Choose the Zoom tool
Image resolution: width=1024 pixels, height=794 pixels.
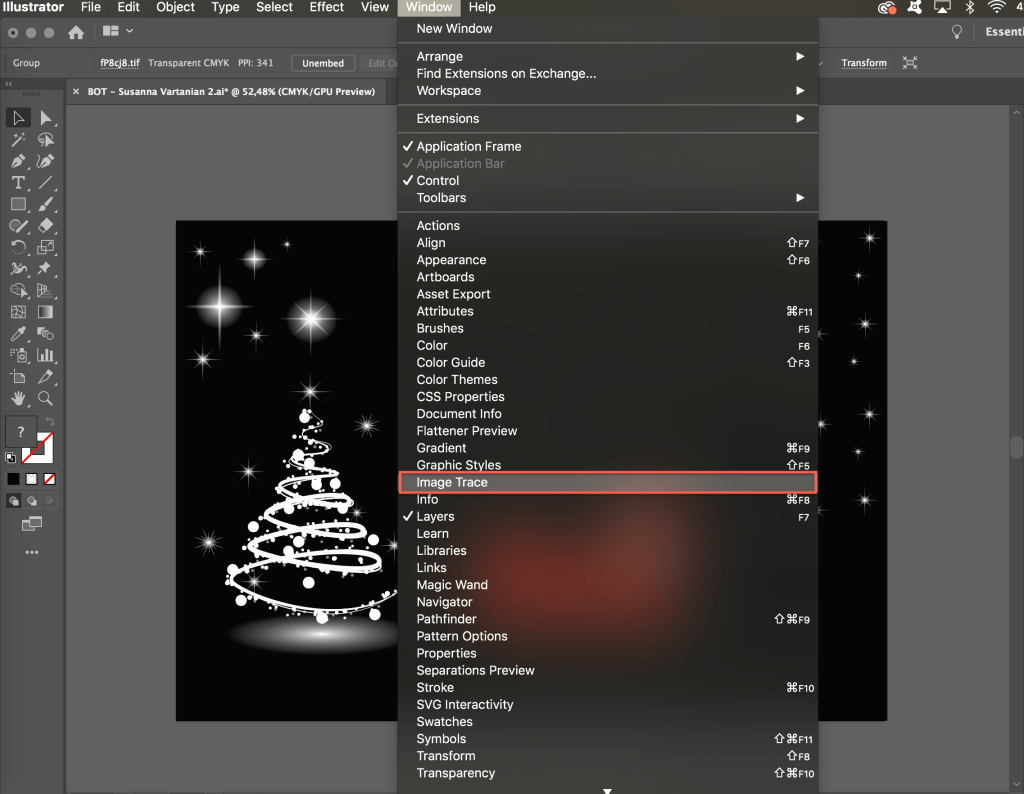pyautogui.click(x=45, y=398)
